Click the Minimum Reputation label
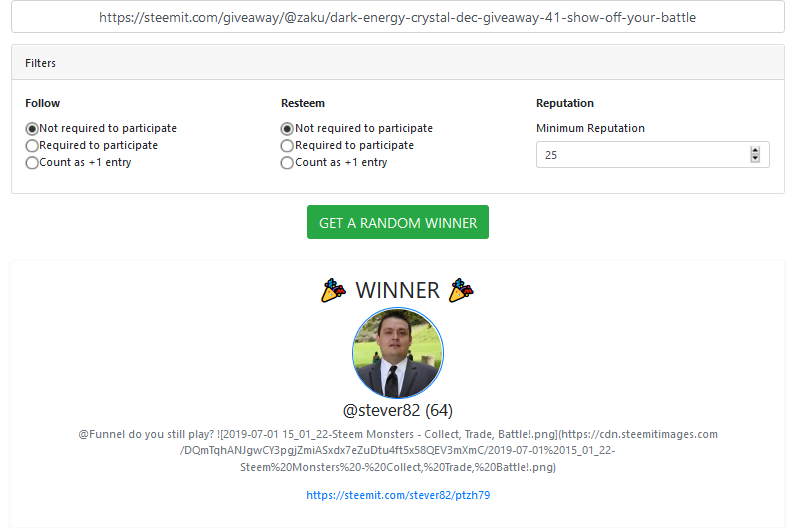This screenshot has height=528, width=795. pos(590,128)
